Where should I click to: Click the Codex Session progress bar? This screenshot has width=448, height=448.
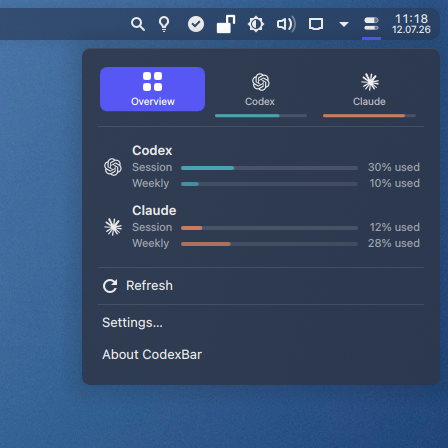269,168
